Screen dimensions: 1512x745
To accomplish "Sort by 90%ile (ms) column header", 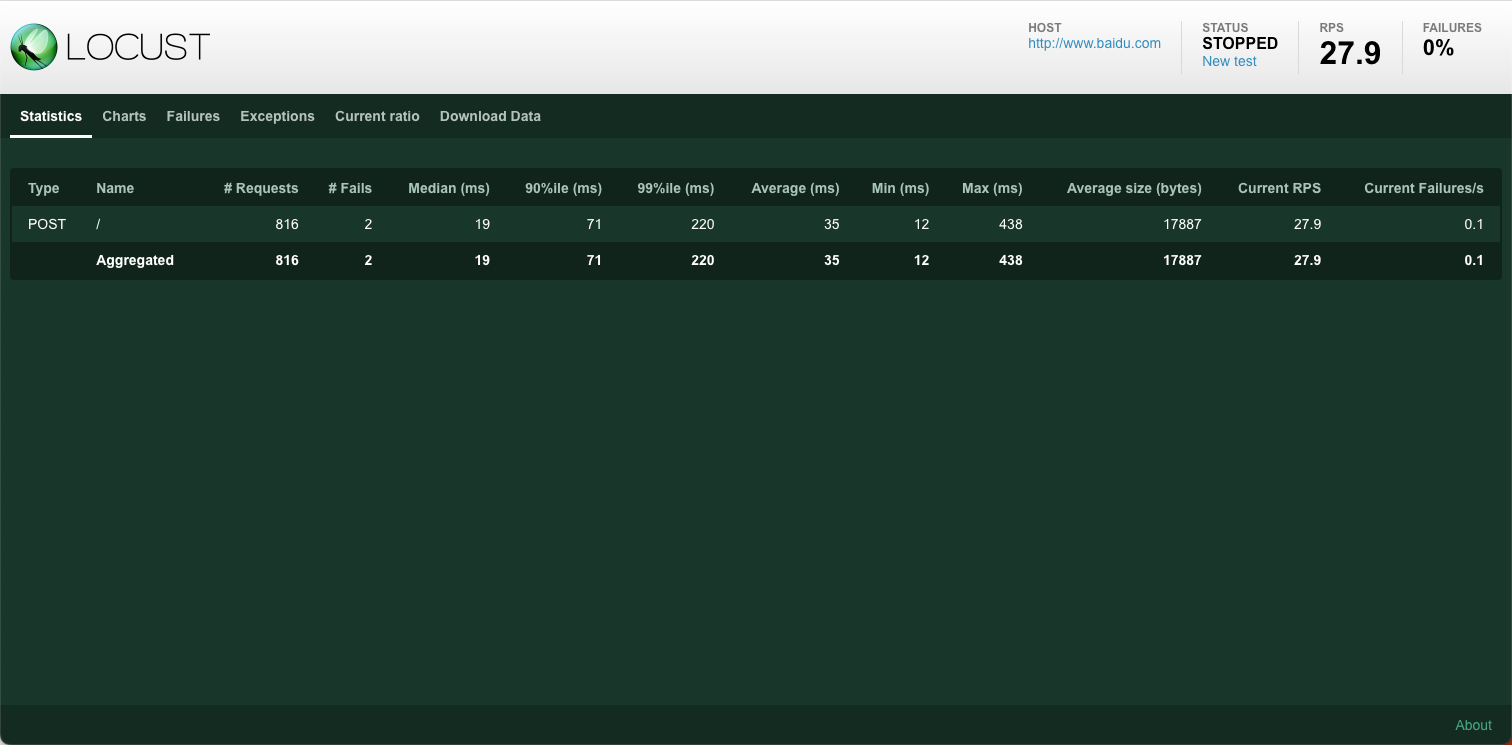I will coord(563,188).
